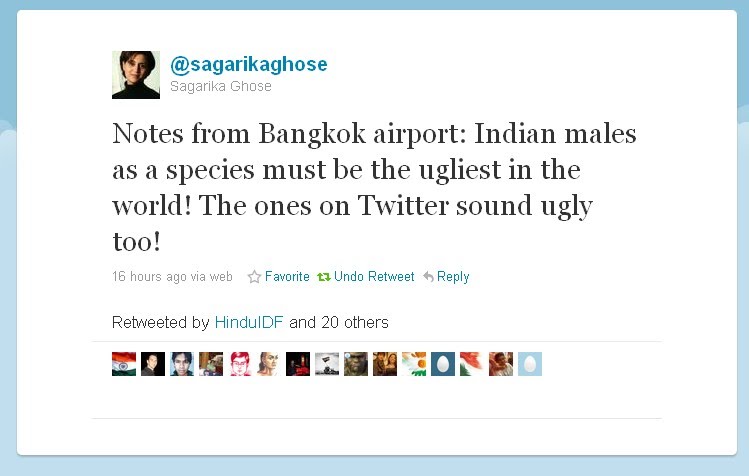Open the HinduIDF retweeter link
749x476 pixels.
click(x=249, y=323)
